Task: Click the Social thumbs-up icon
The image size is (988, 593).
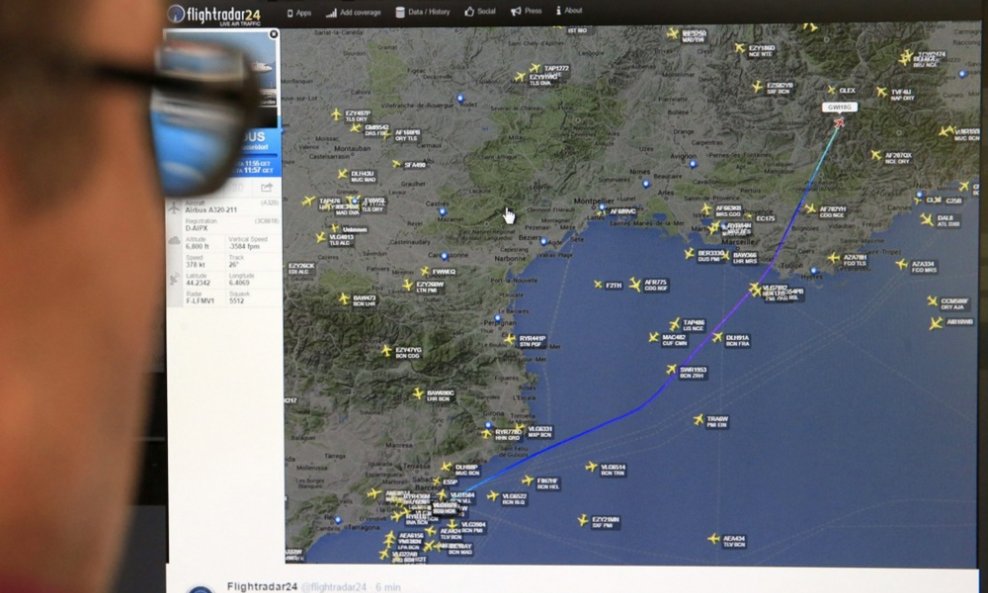Action: click(x=469, y=13)
